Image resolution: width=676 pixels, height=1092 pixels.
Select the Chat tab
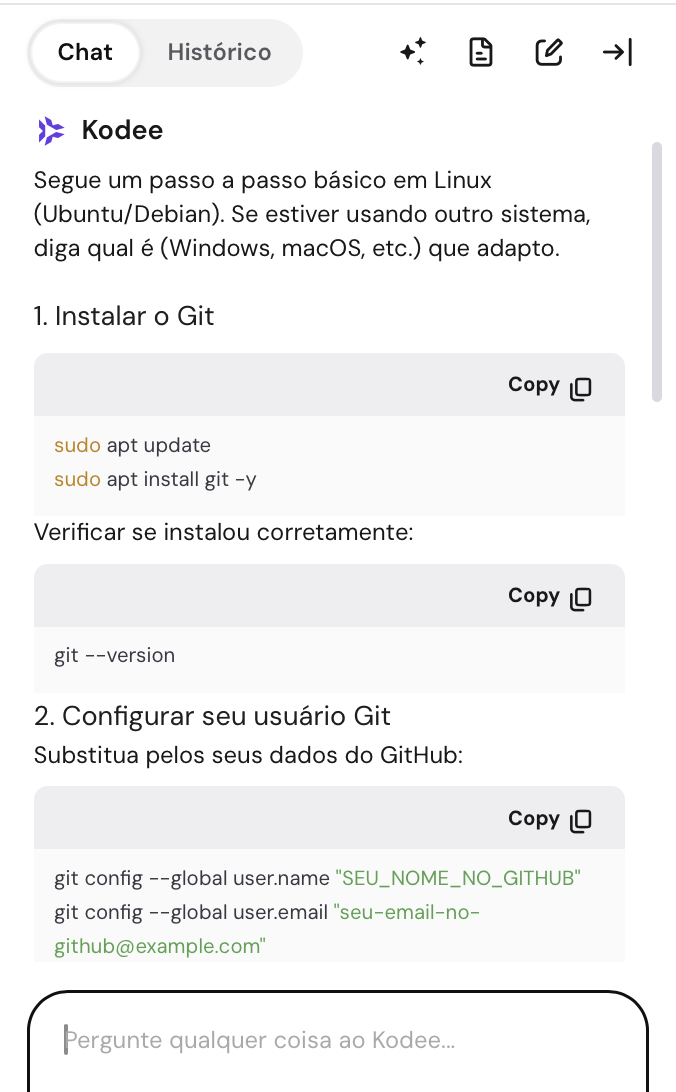coord(85,52)
